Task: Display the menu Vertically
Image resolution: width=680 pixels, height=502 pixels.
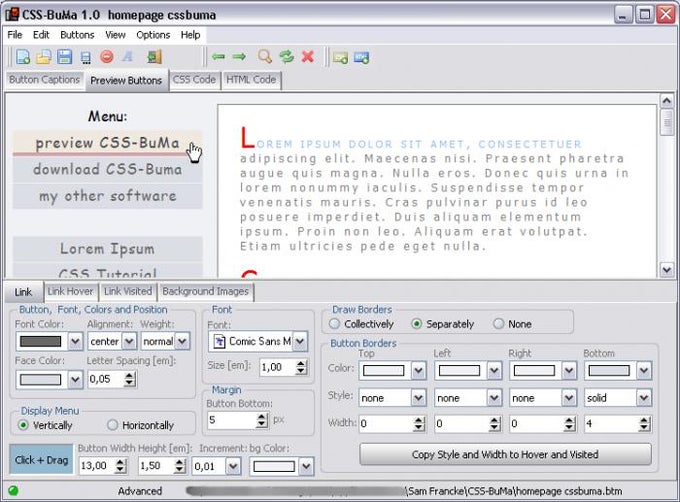Action: (23, 425)
